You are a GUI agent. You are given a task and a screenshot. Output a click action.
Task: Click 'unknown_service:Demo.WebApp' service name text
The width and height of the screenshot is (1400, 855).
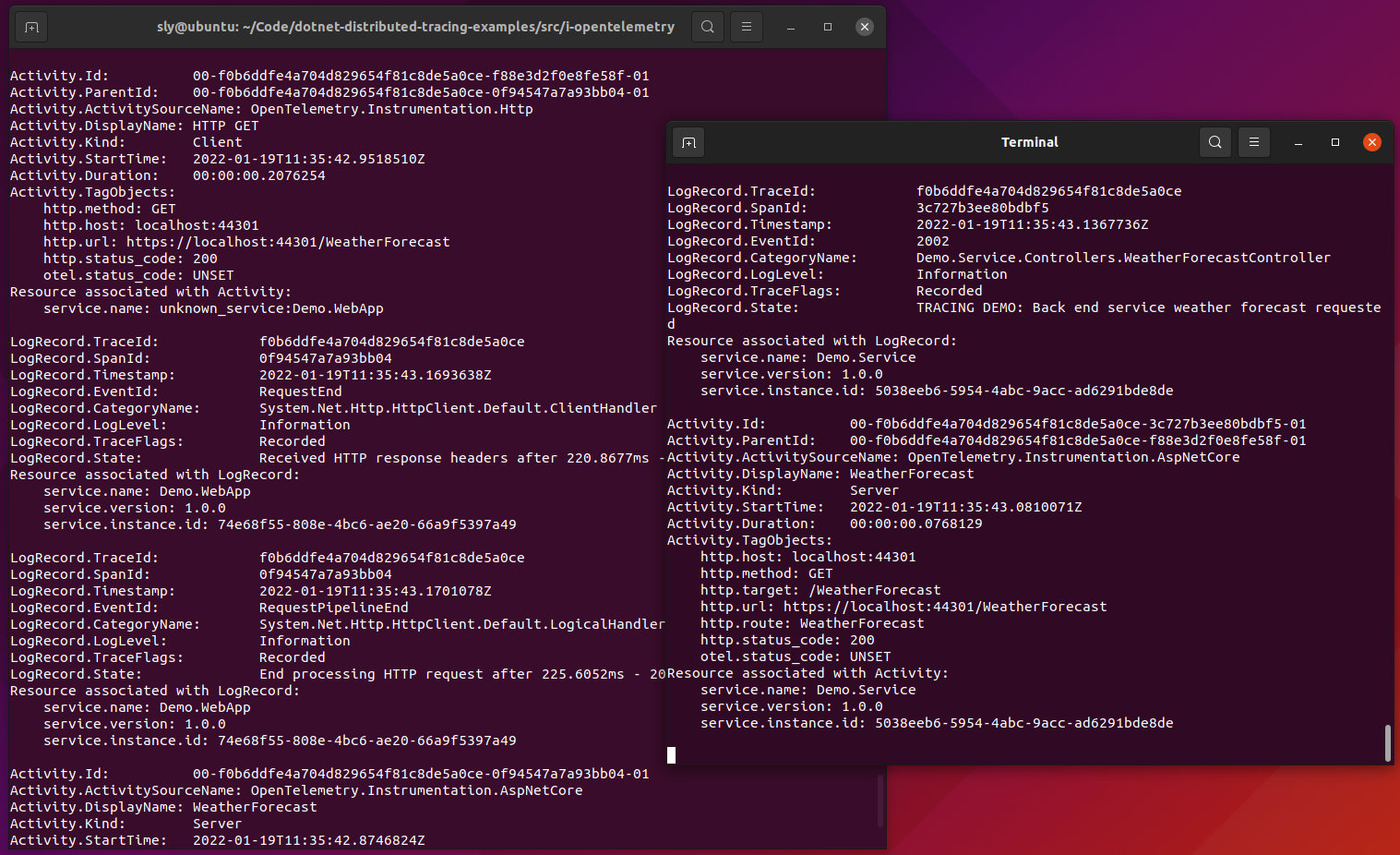click(x=271, y=308)
